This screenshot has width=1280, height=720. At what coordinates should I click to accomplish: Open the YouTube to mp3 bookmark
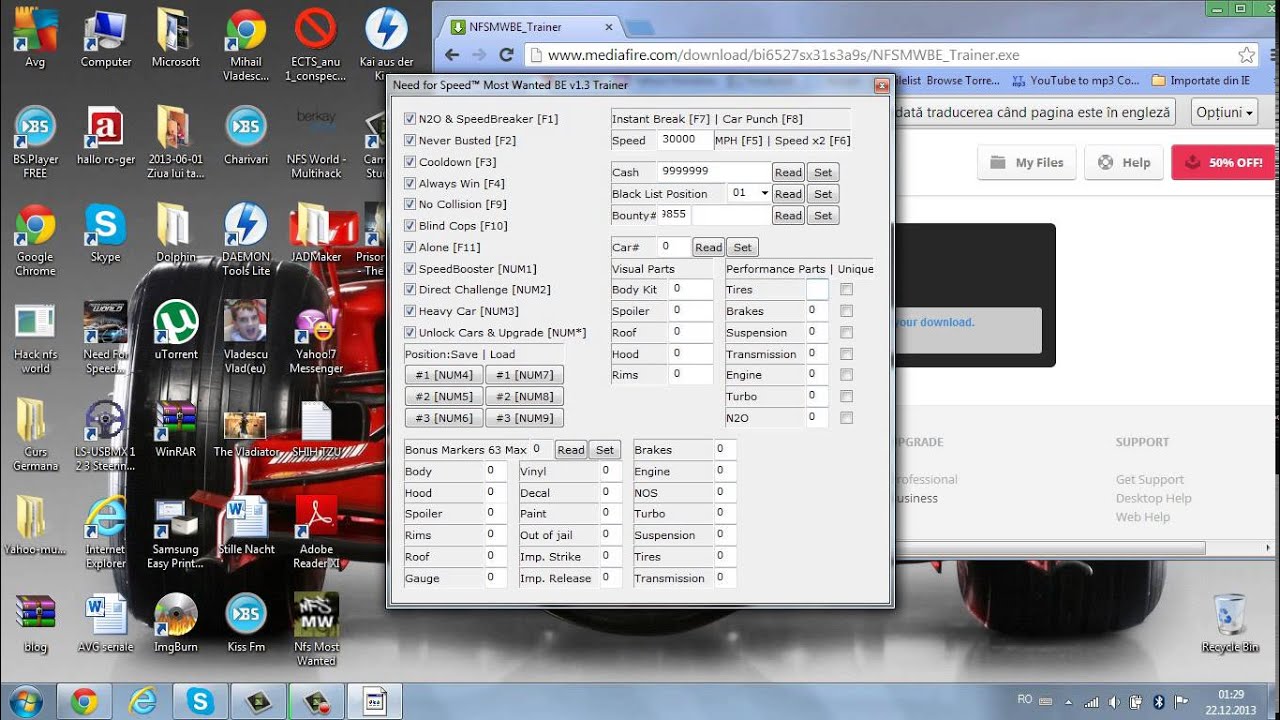[x=1075, y=80]
